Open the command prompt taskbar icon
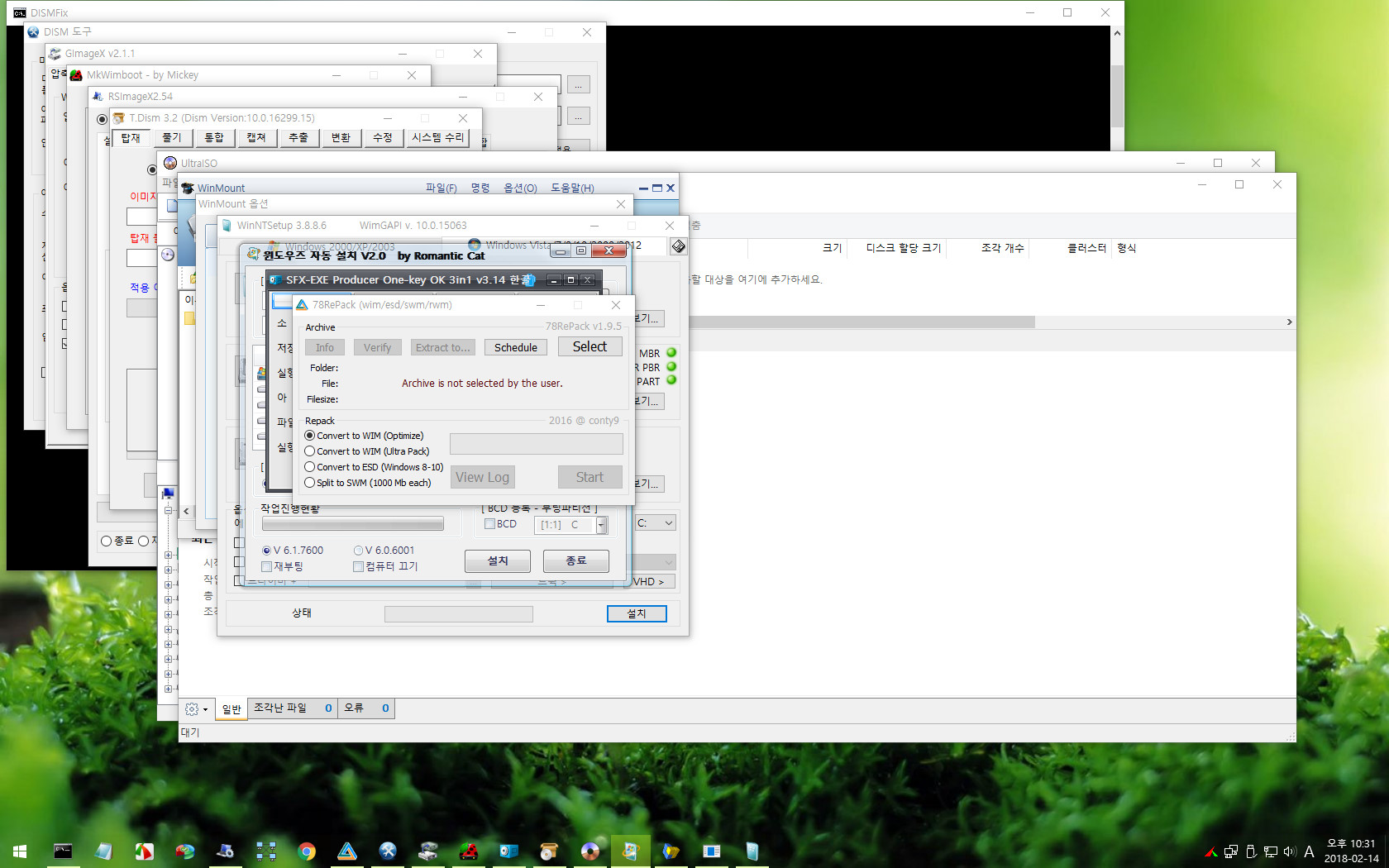Screen dimensions: 1389x868 [63, 851]
